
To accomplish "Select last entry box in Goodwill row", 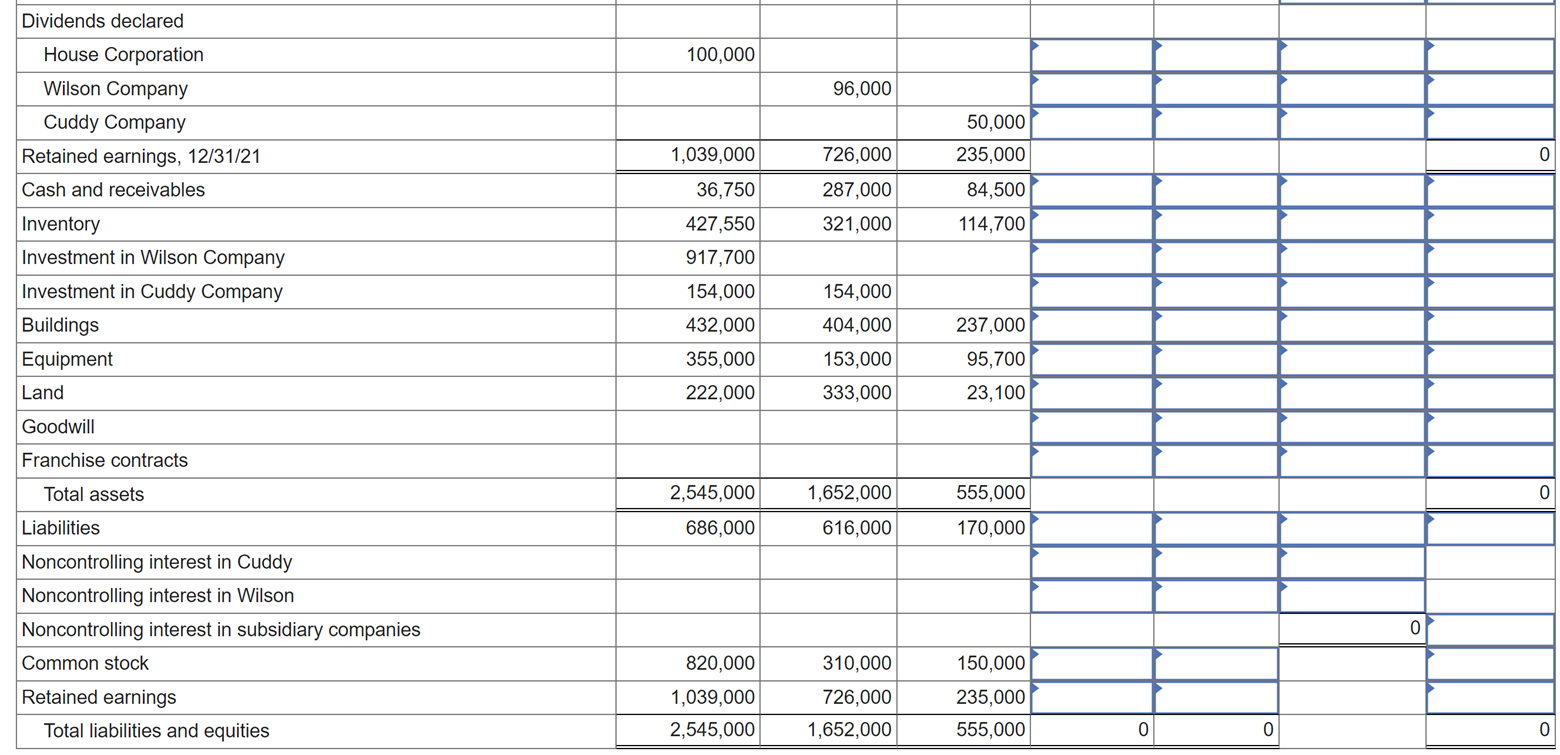I will (x=1490, y=427).
